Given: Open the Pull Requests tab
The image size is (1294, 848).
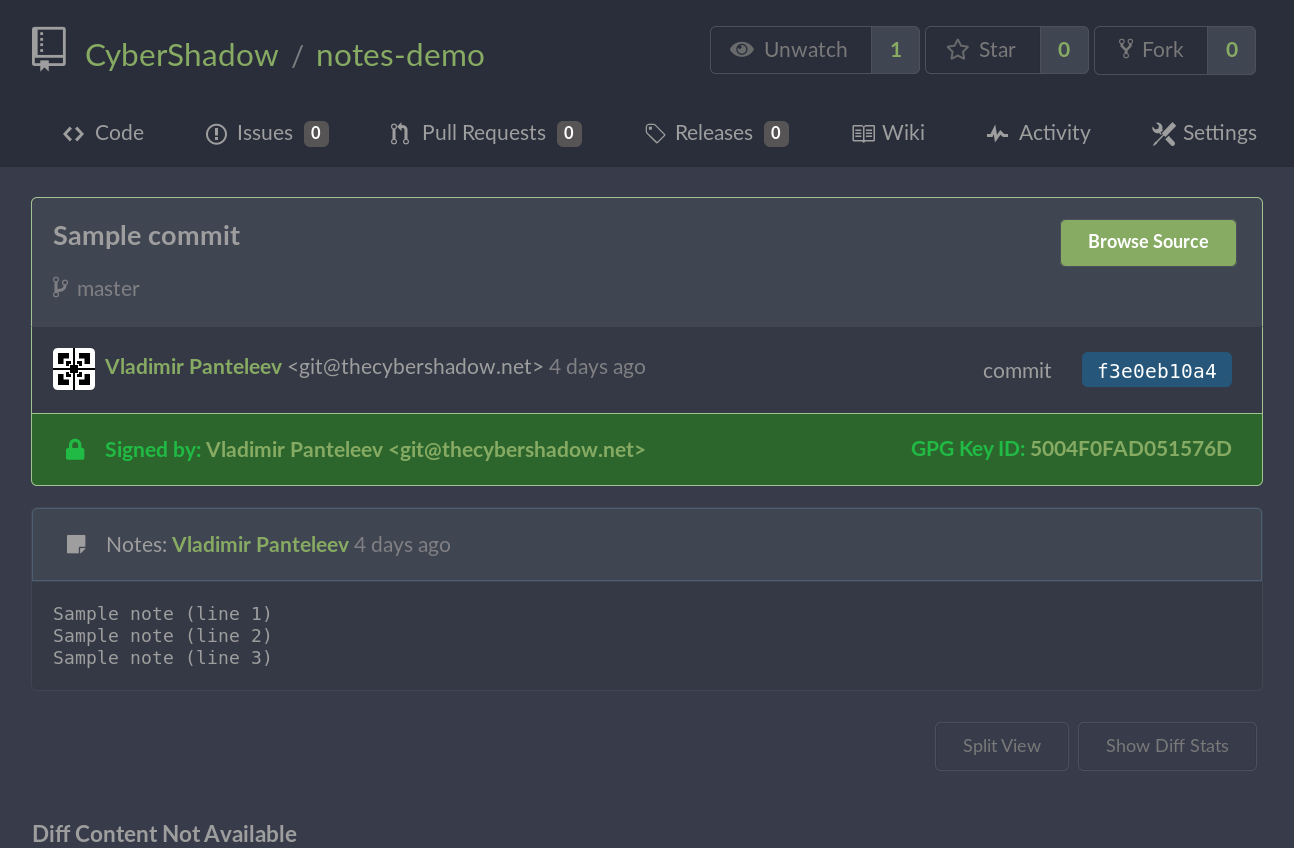Looking at the screenshot, I should click(485, 133).
